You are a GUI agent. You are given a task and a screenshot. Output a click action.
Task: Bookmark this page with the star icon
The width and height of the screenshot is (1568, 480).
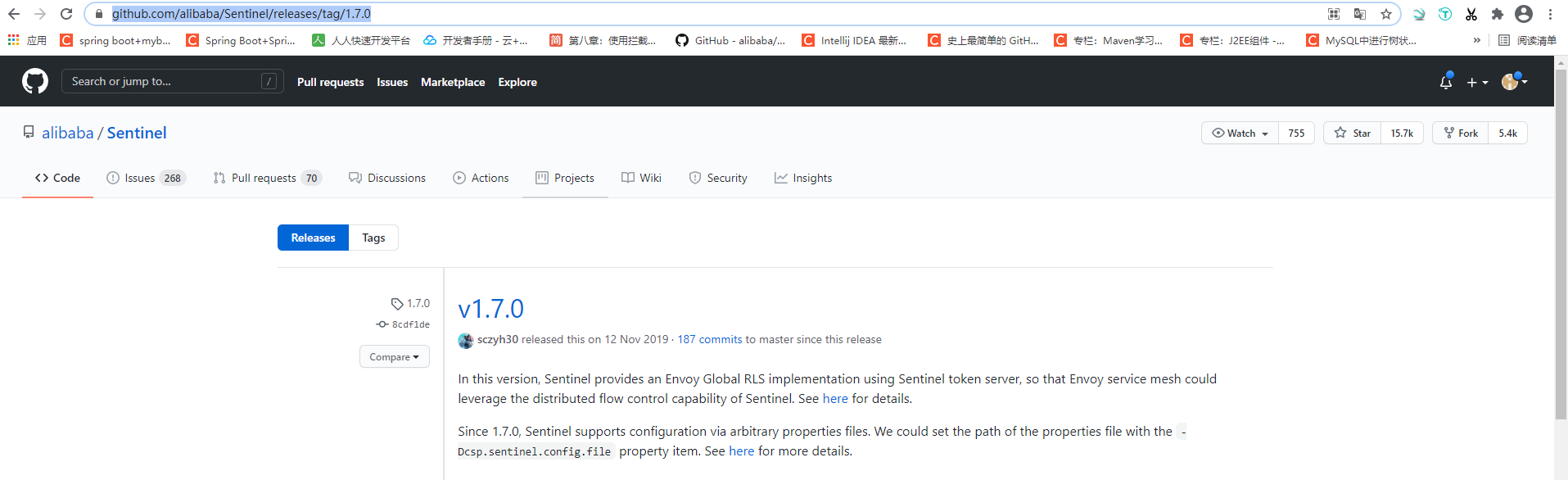point(1386,14)
